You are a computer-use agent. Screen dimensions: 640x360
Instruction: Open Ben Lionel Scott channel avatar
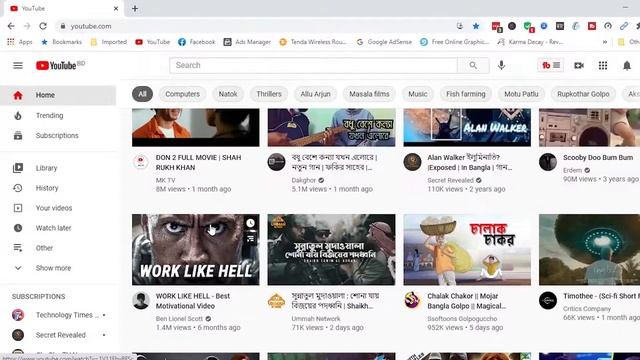141,300
